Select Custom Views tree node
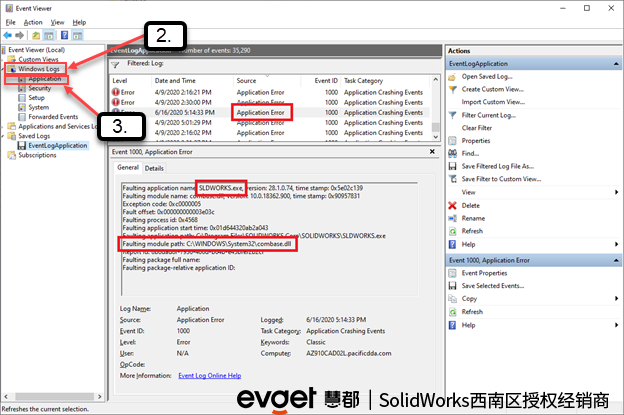 pyautogui.click(x=38, y=59)
